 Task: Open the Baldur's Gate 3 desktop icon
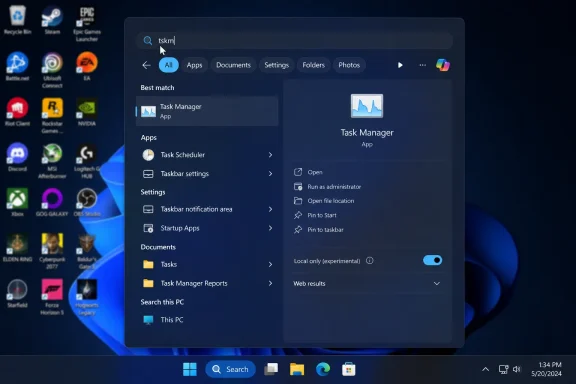pos(87,251)
